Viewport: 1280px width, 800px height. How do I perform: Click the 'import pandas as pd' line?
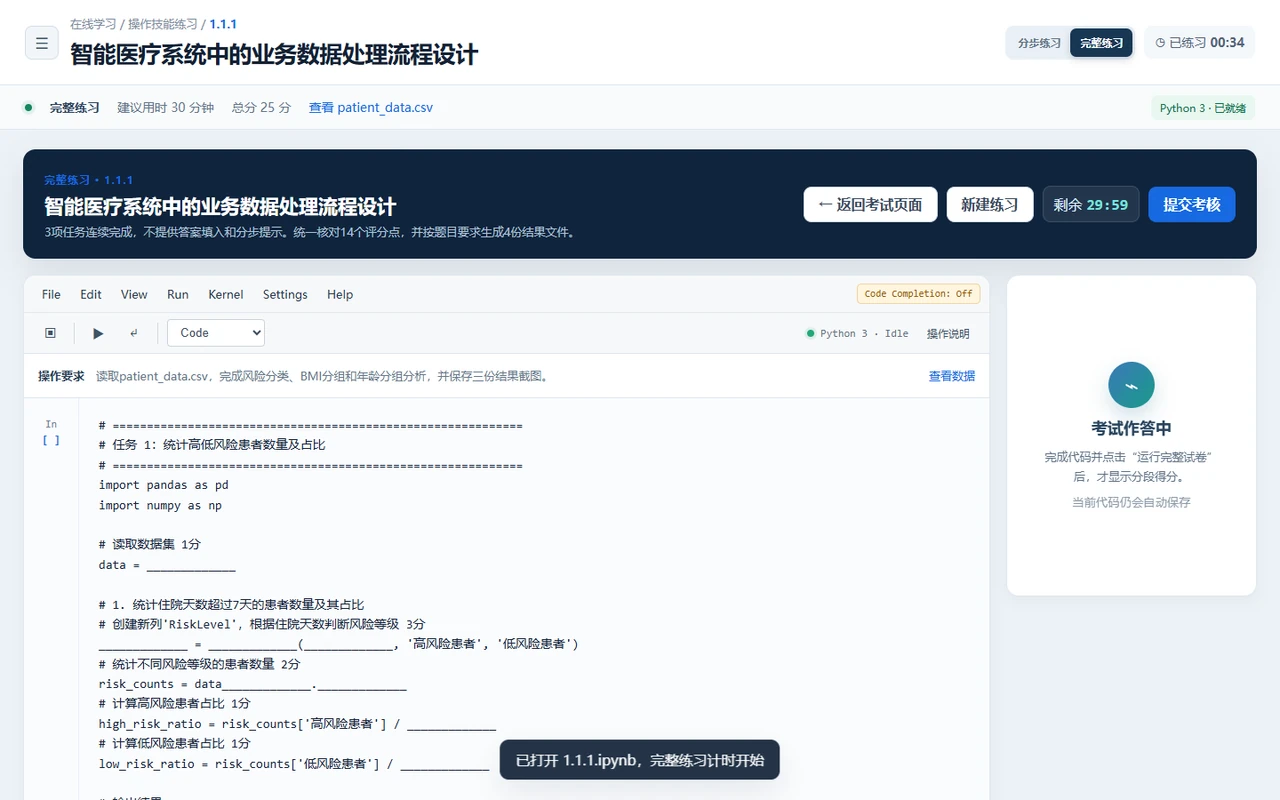click(x=163, y=485)
